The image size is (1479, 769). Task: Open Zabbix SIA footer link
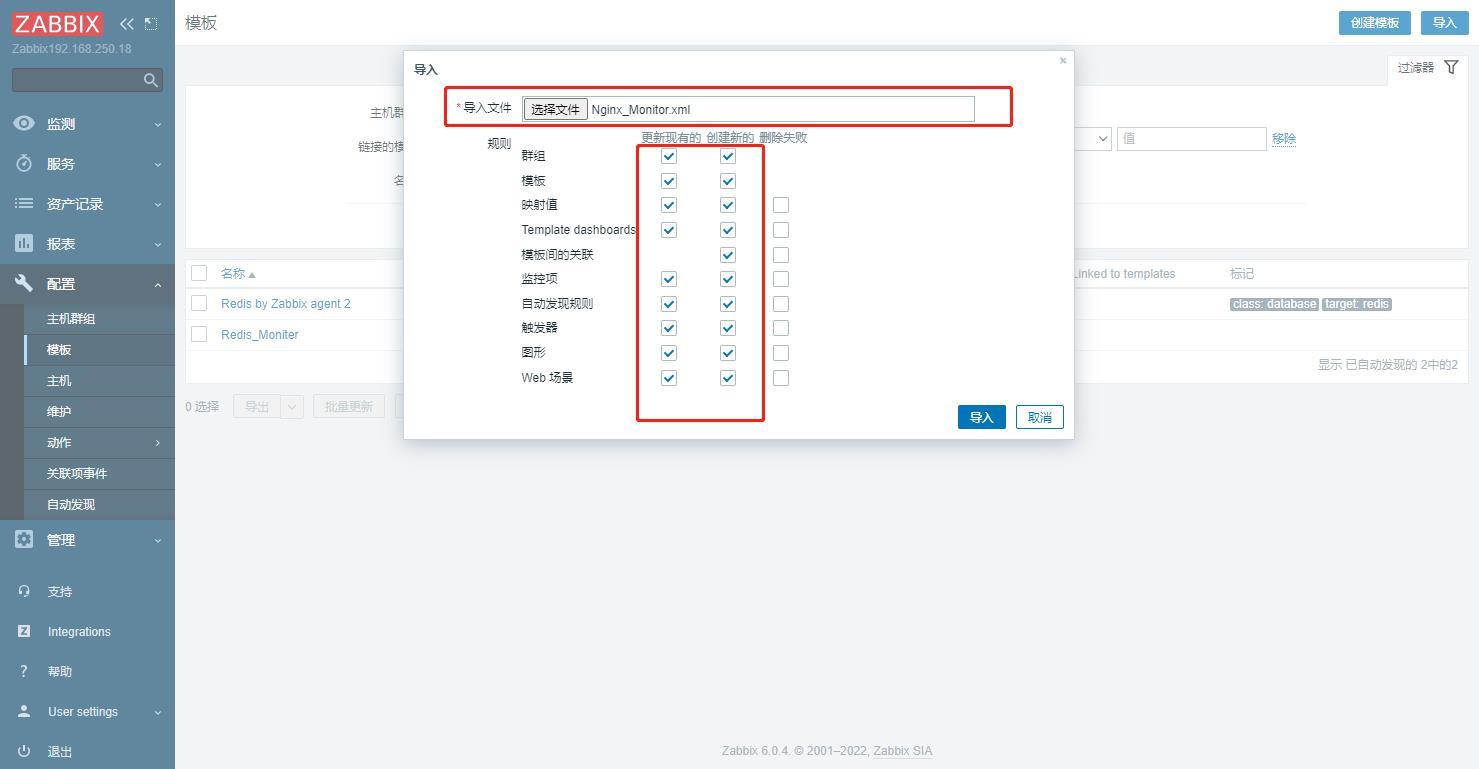pos(903,751)
